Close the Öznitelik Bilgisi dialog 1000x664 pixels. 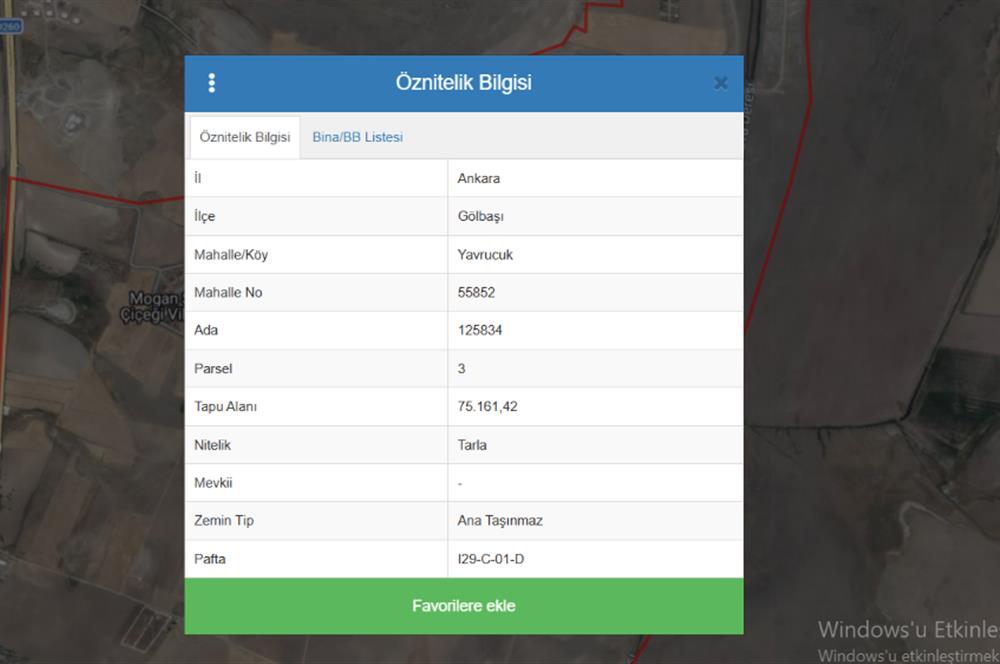point(720,83)
